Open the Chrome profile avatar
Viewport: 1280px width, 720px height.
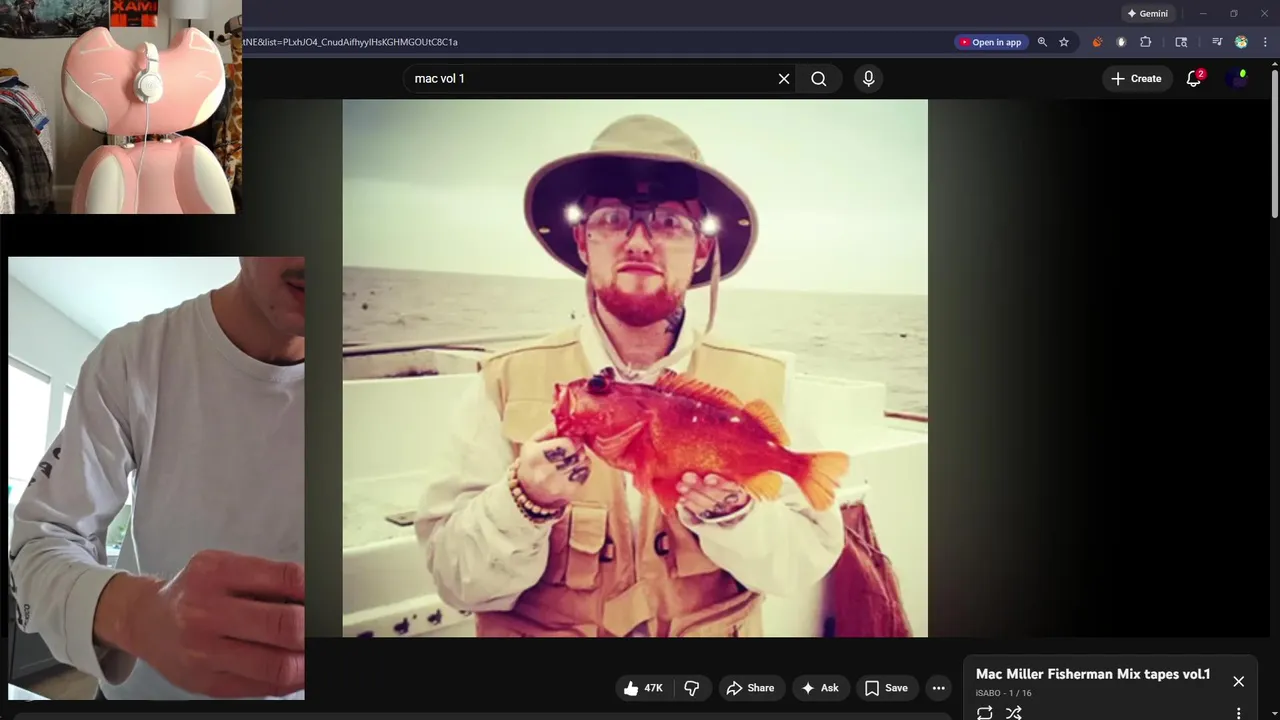1241,42
